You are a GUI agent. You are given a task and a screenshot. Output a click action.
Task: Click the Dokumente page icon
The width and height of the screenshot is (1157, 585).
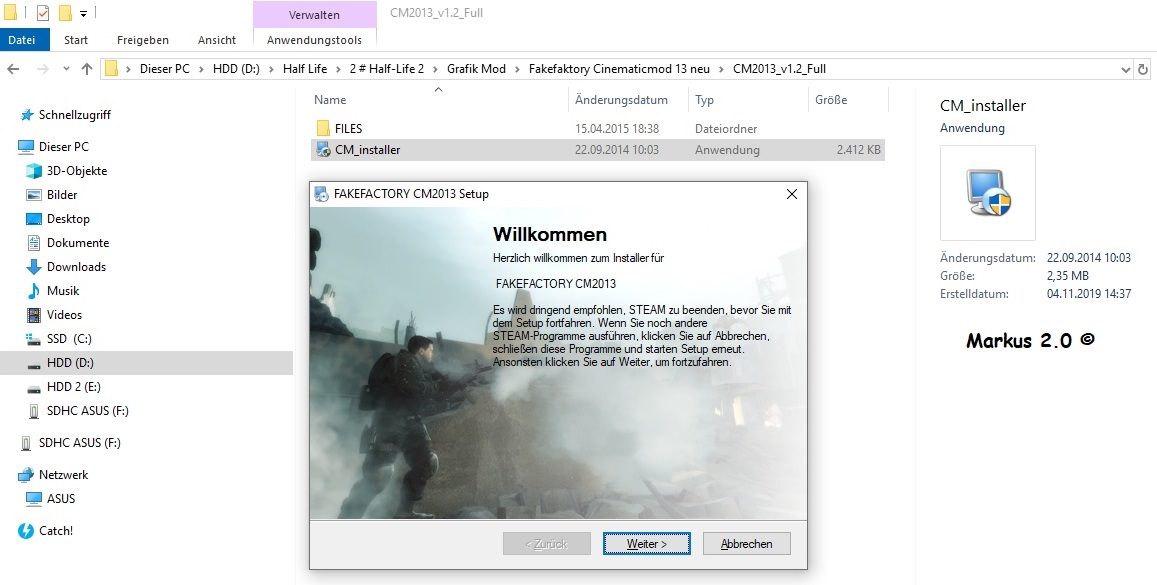click(33, 243)
